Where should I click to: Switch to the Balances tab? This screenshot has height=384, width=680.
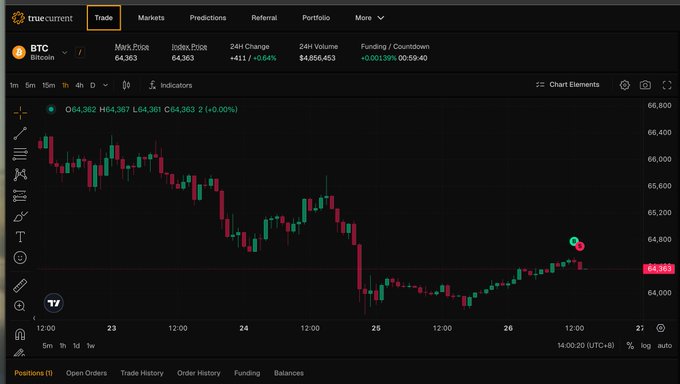[x=289, y=373]
